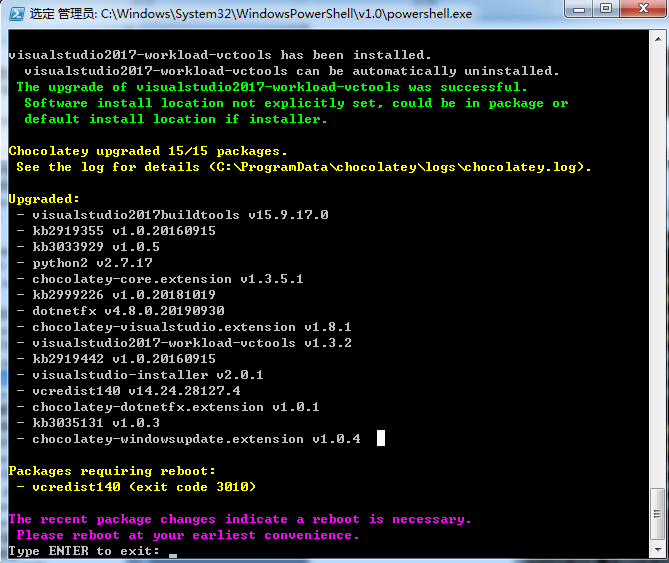Click the chocolatey.log path line

(303, 167)
